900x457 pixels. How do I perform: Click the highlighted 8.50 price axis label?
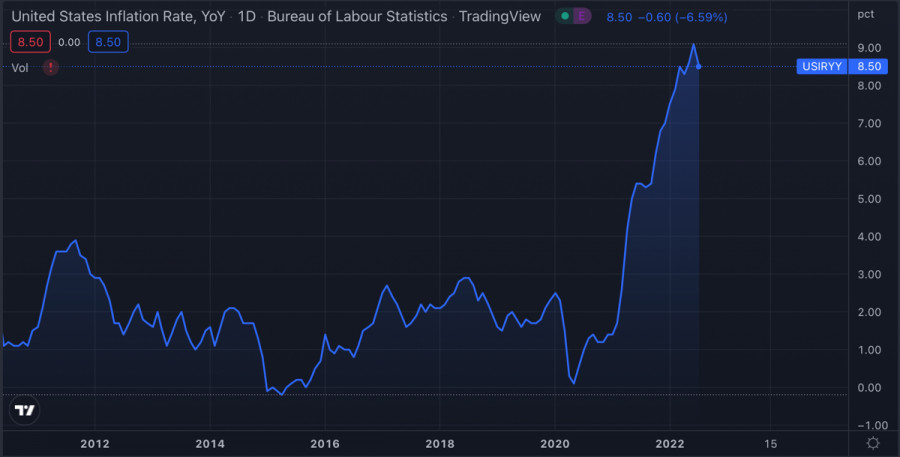click(x=868, y=67)
